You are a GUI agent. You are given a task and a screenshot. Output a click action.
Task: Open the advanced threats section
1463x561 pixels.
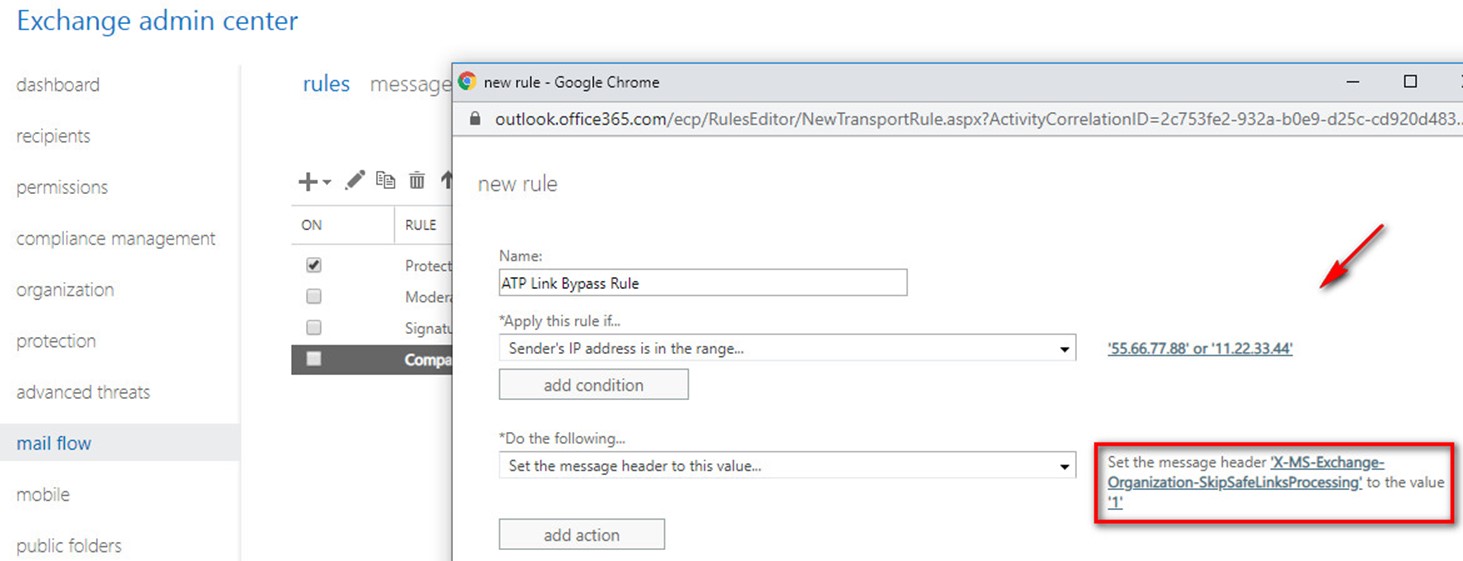pyautogui.click(x=83, y=392)
